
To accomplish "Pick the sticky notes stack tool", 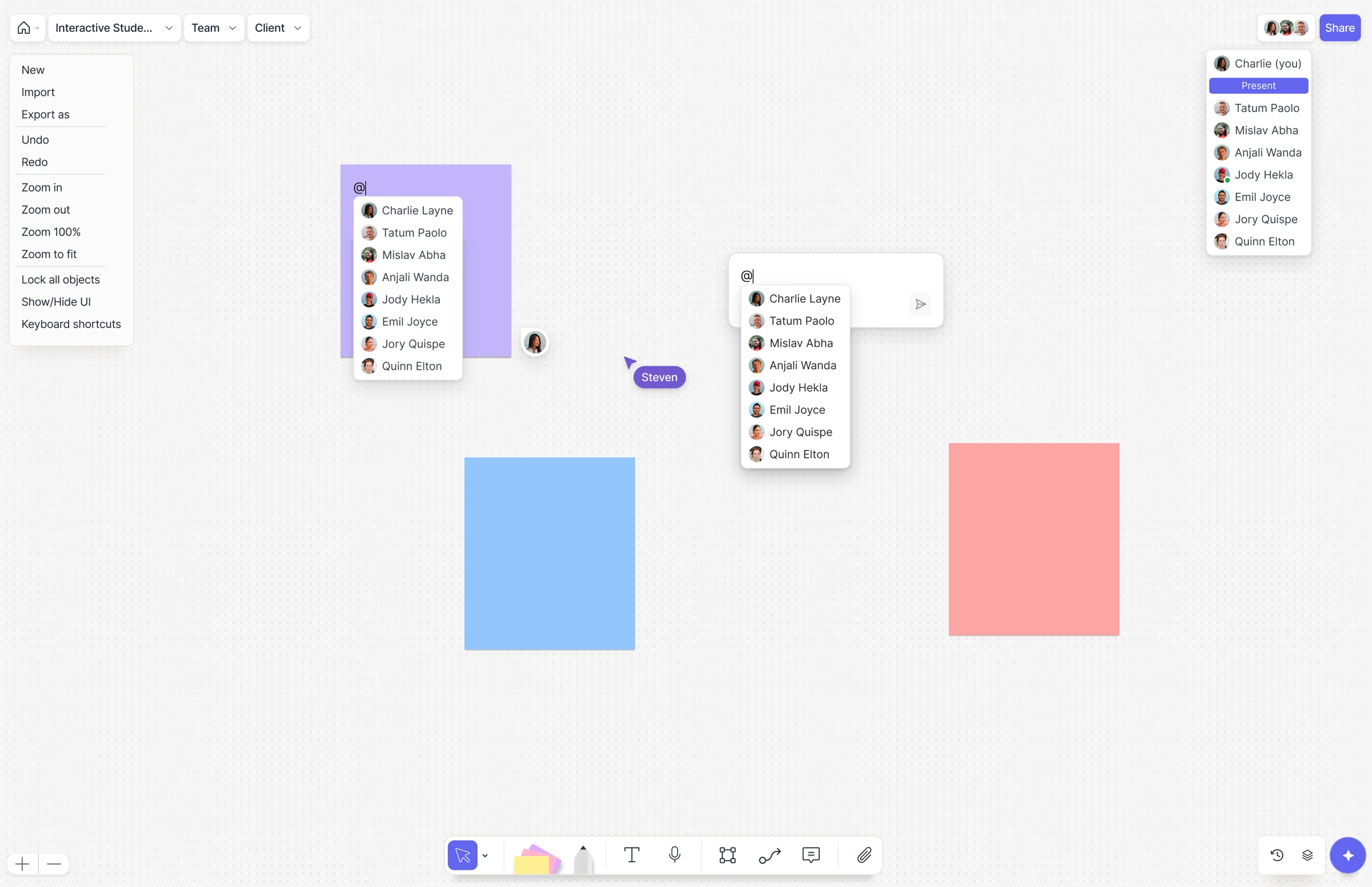I will [x=537, y=858].
